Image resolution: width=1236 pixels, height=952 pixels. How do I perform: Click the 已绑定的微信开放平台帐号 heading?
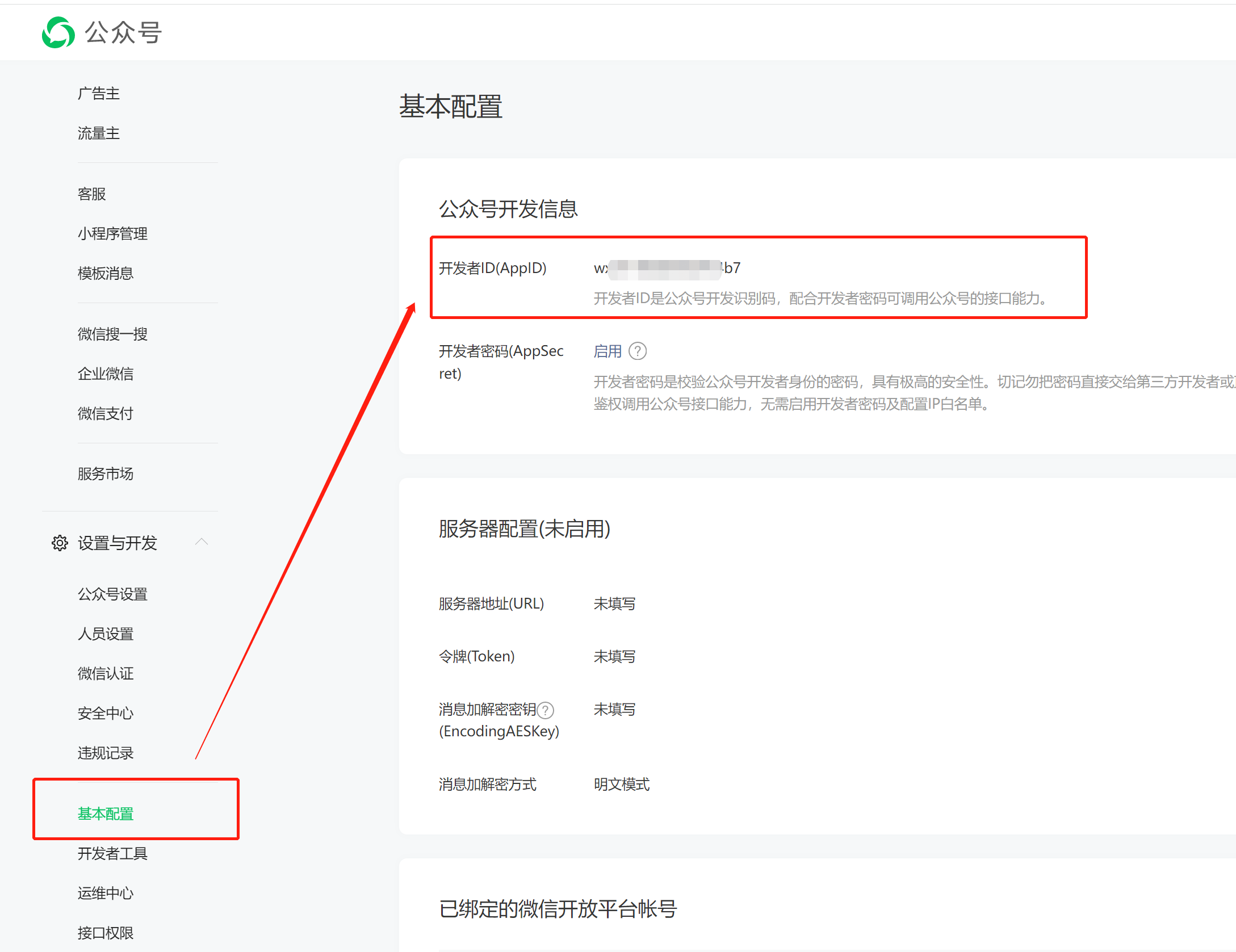point(558,909)
